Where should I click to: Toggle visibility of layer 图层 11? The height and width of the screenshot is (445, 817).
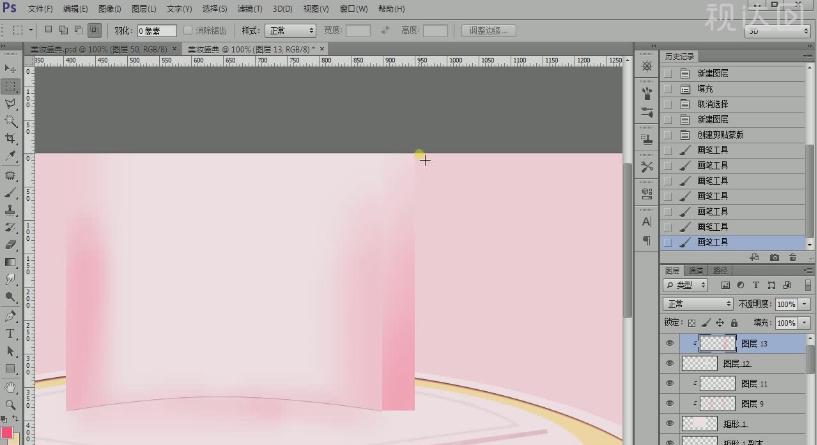670,383
